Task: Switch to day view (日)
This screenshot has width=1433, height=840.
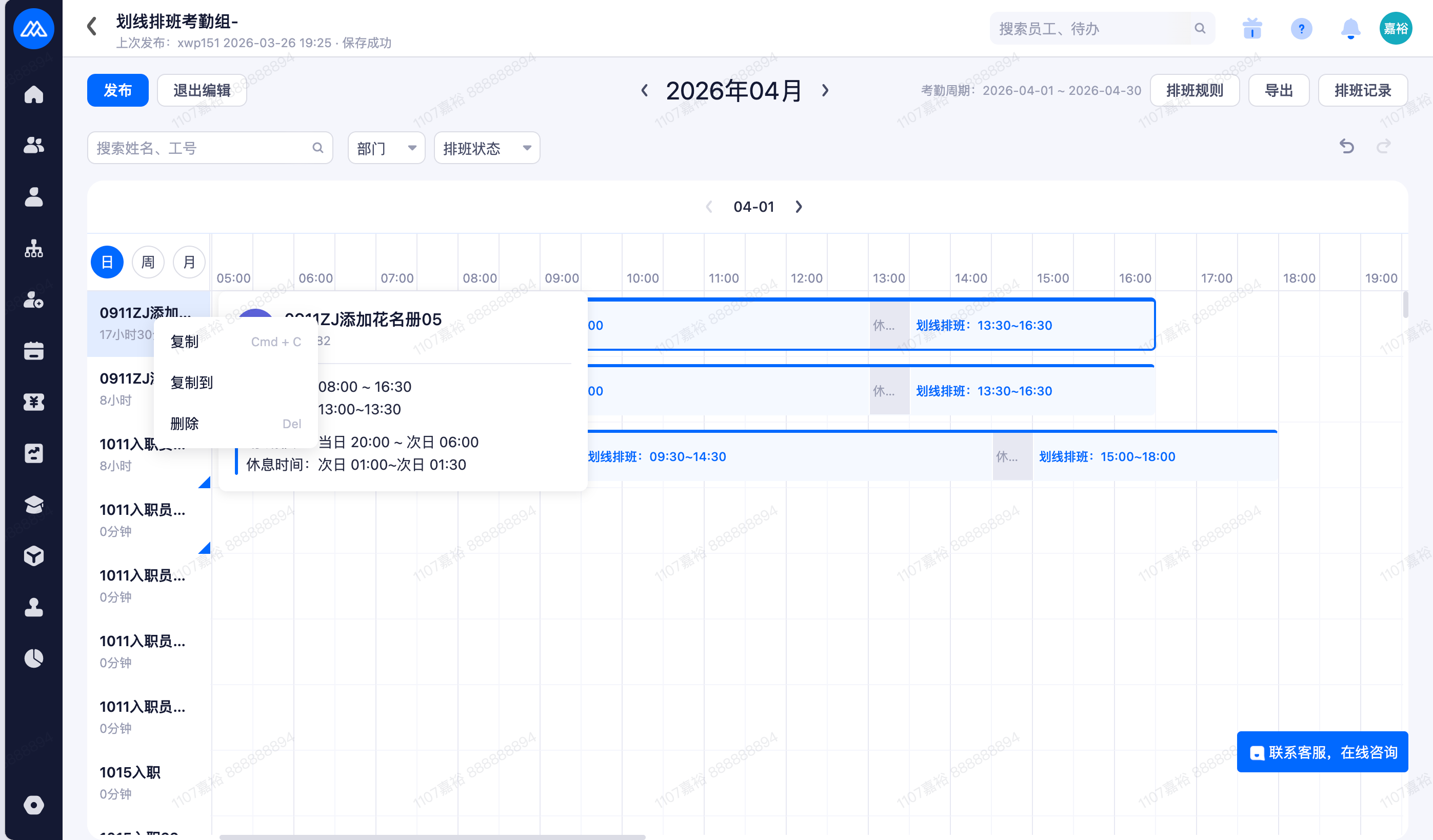Action: click(107, 262)
